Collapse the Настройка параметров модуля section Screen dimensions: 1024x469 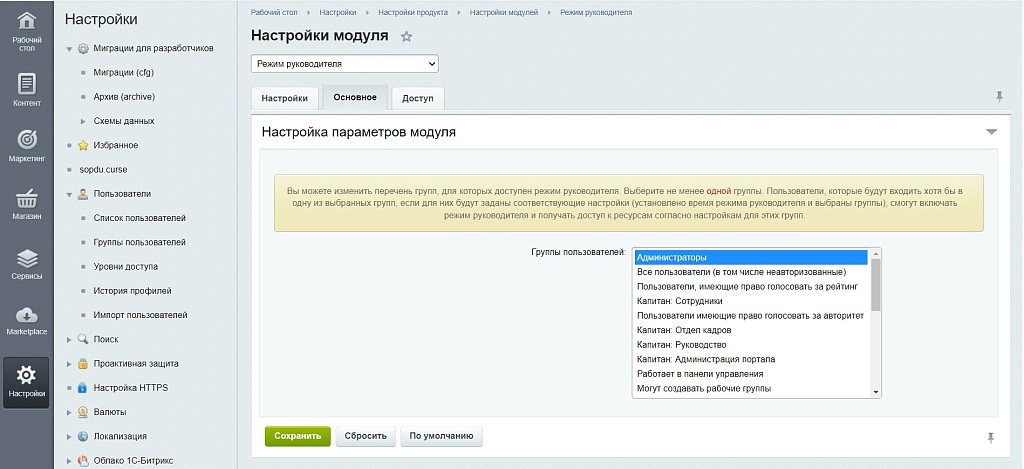tap(991, 132)
